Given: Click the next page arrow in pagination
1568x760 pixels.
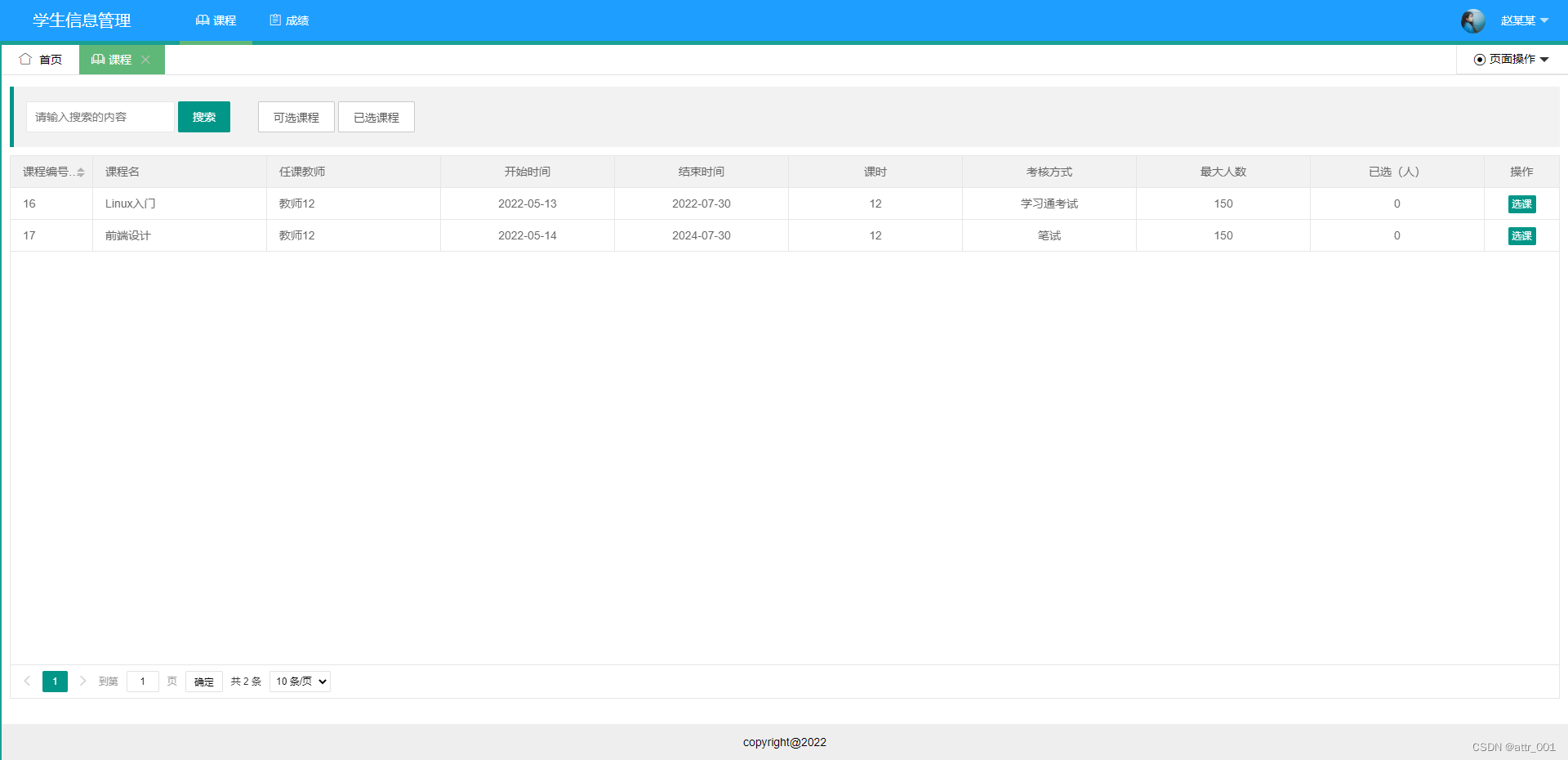Looking at the screenshot, I should pyautogui.click(x=82, y=681).
